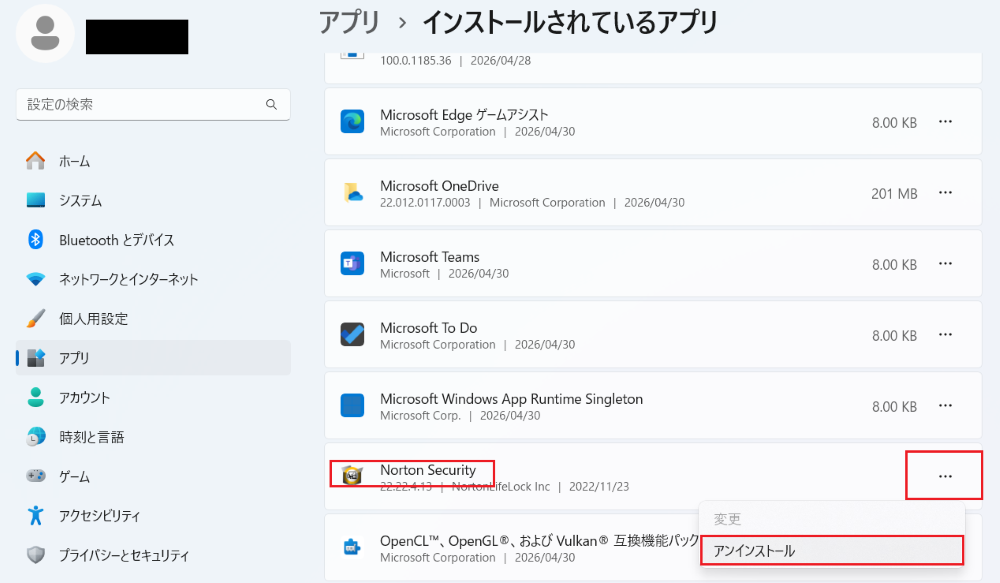The image size is (1000, 583).
Task: Click the アクセシビリティ figure icon
Action: [x=36, y=515]
